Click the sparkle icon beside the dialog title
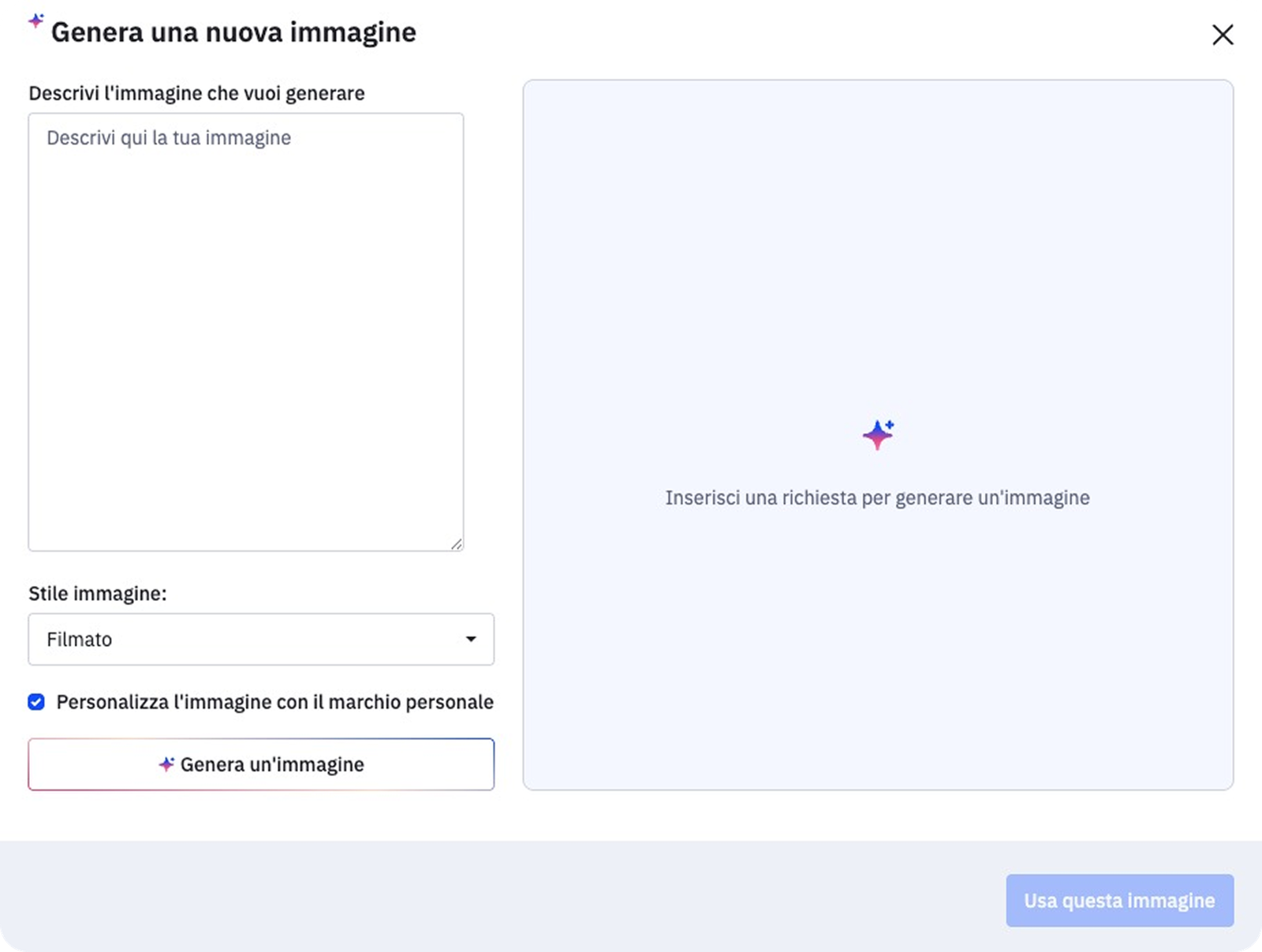 [36, 21]
